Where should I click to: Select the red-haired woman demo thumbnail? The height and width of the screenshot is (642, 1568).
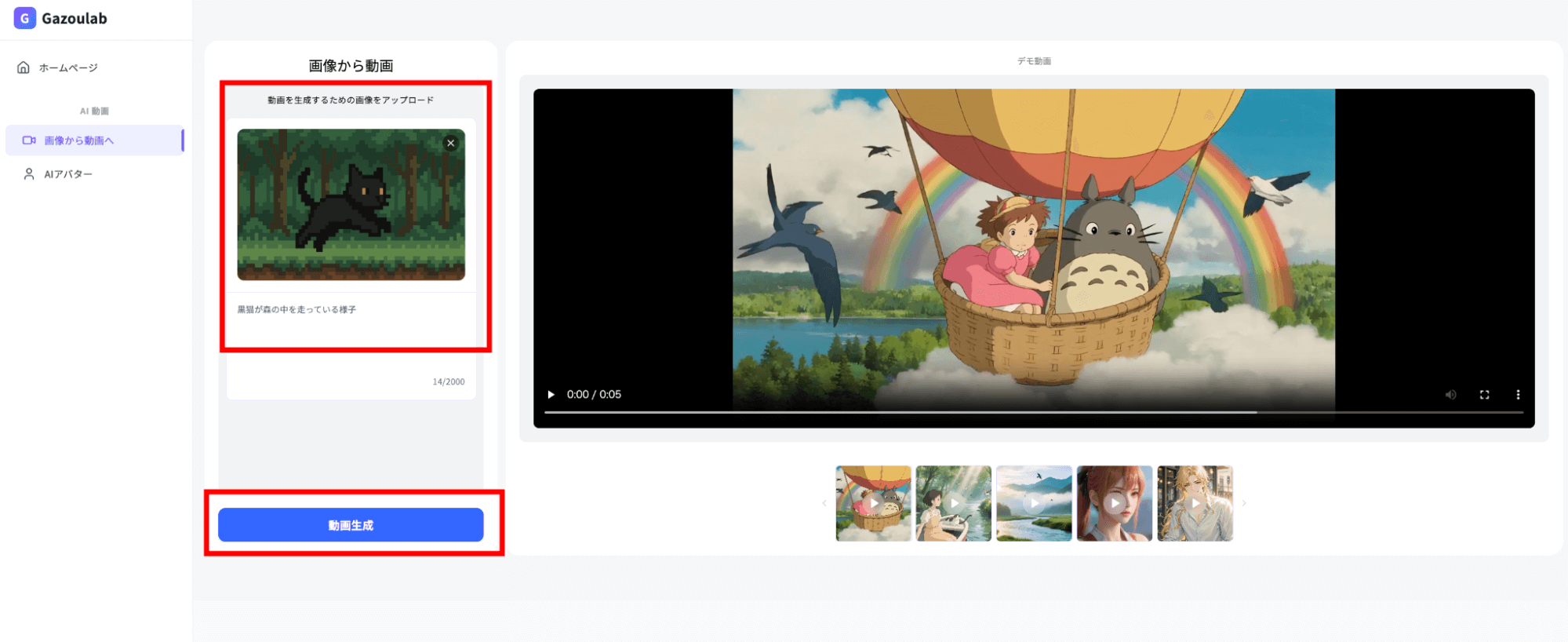[1114, 503]
